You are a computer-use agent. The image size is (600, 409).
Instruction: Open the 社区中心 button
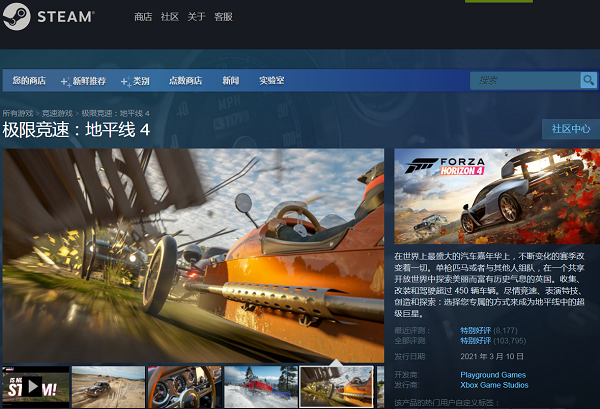click(571, 129)
